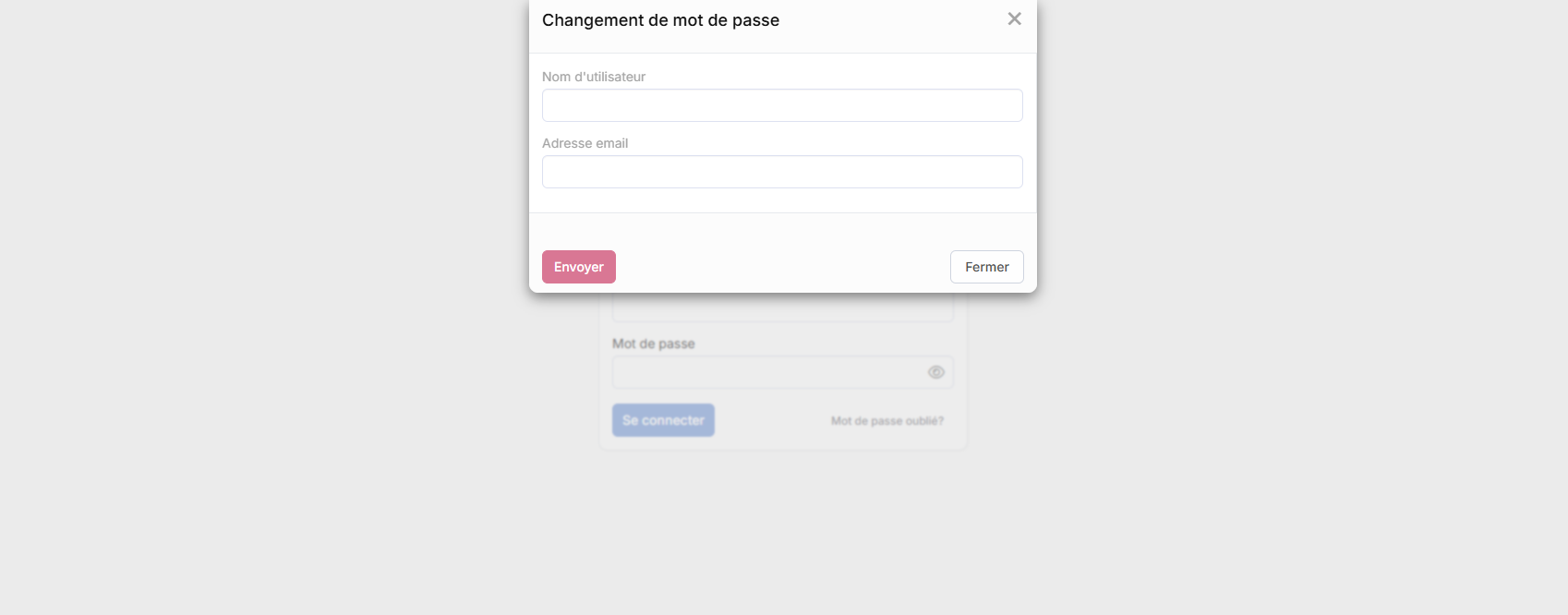The image size is (1568, 615).
Task: Click the Adresse email label text
Action: 585,143
